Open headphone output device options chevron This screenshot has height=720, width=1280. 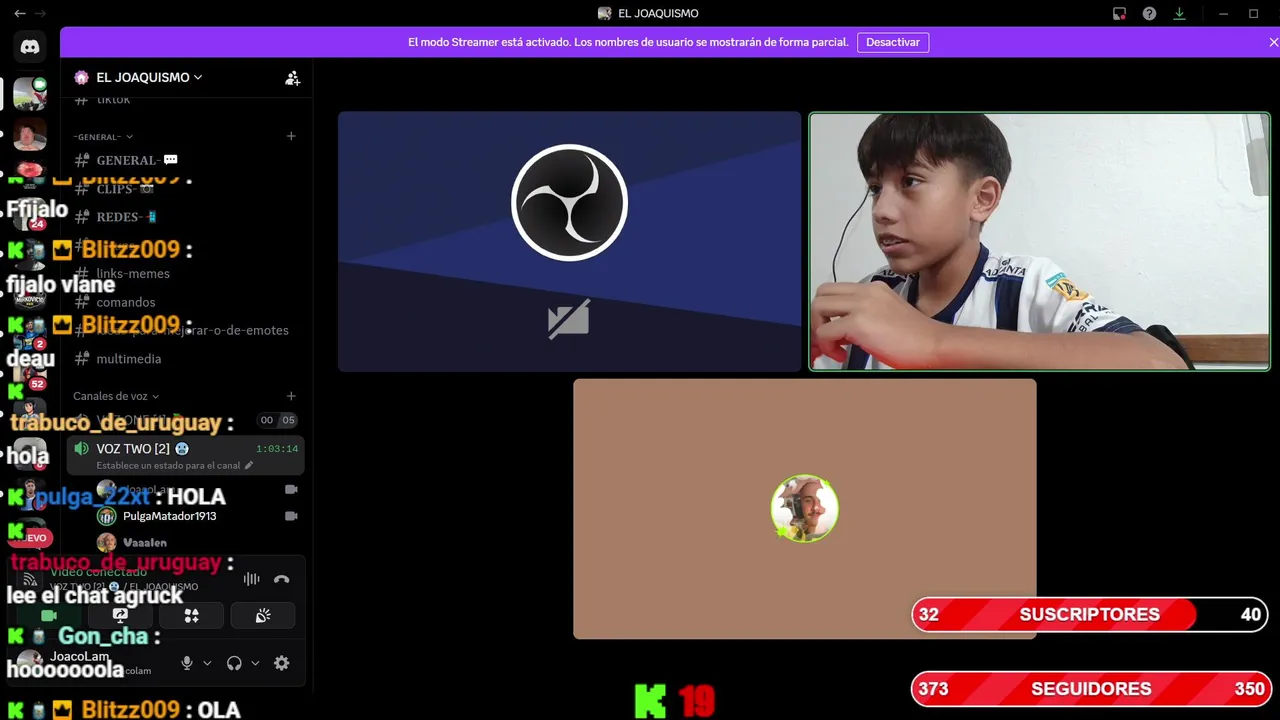pos(255,663)
